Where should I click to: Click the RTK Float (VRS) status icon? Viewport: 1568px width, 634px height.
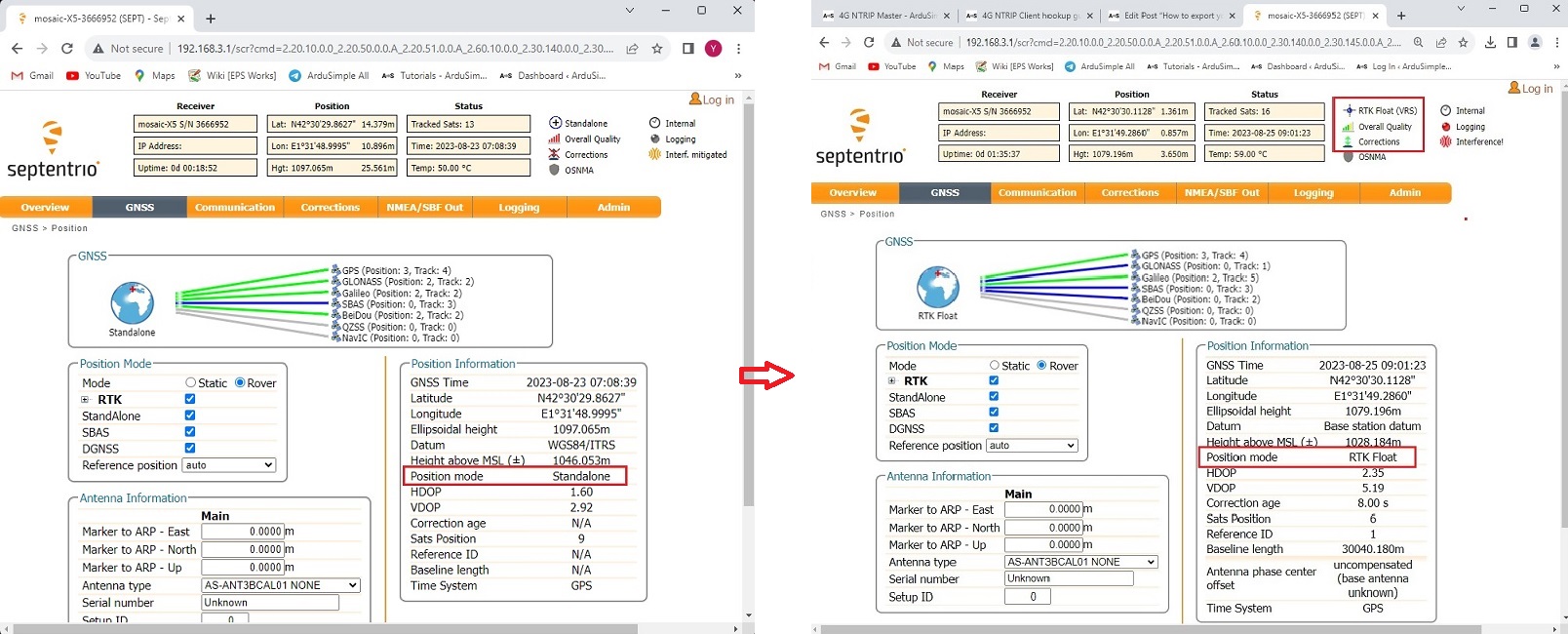click(x=1349, y=110)
